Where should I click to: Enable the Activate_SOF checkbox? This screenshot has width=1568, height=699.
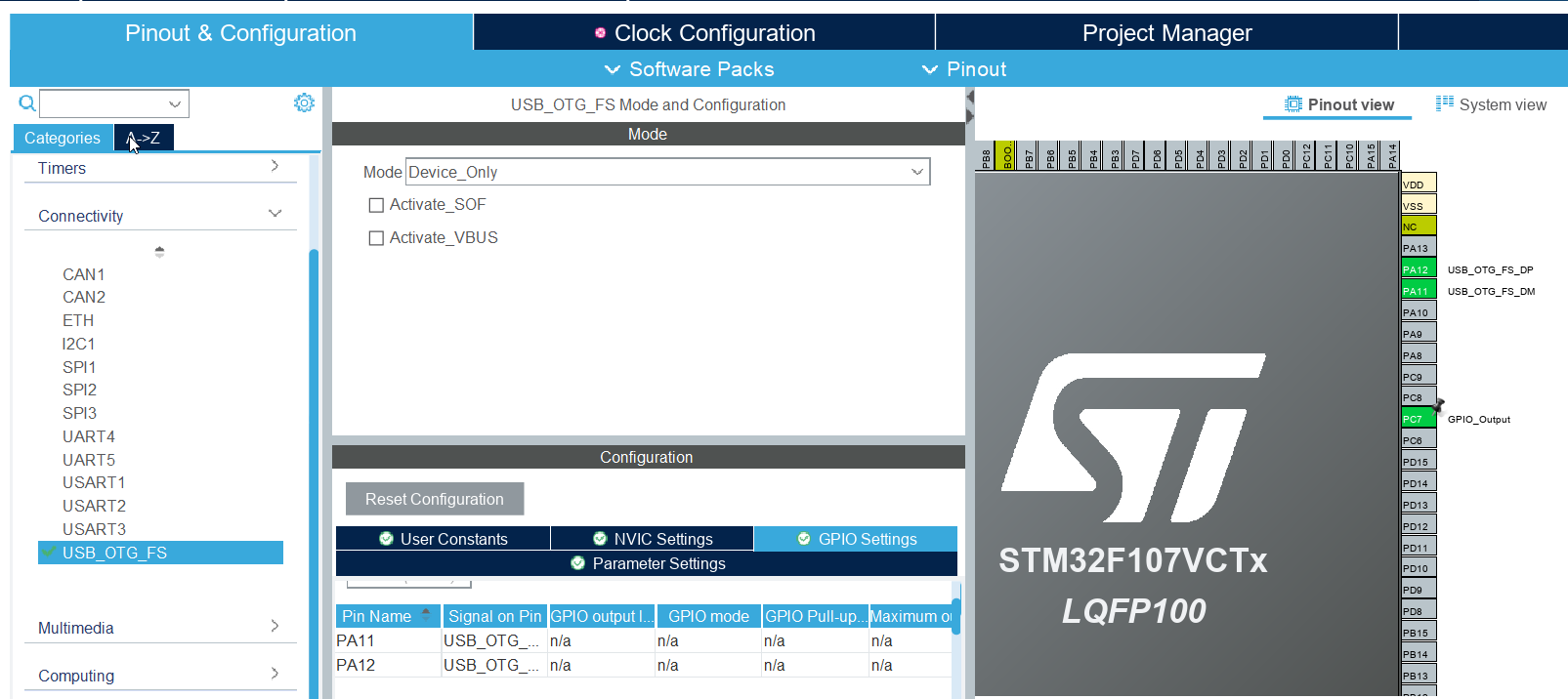(376, 205)
